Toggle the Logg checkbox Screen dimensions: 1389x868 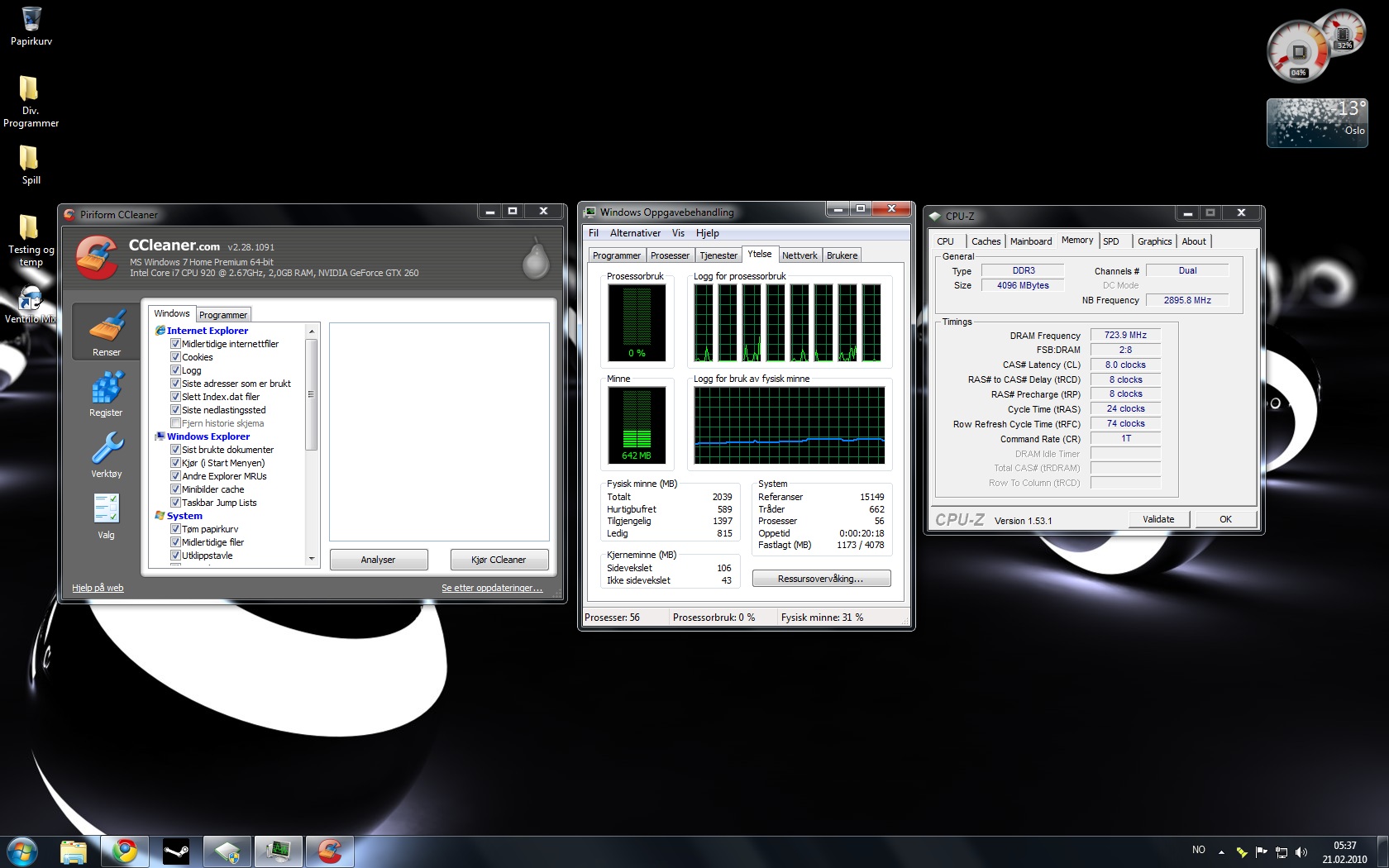[x=175, y=370]
